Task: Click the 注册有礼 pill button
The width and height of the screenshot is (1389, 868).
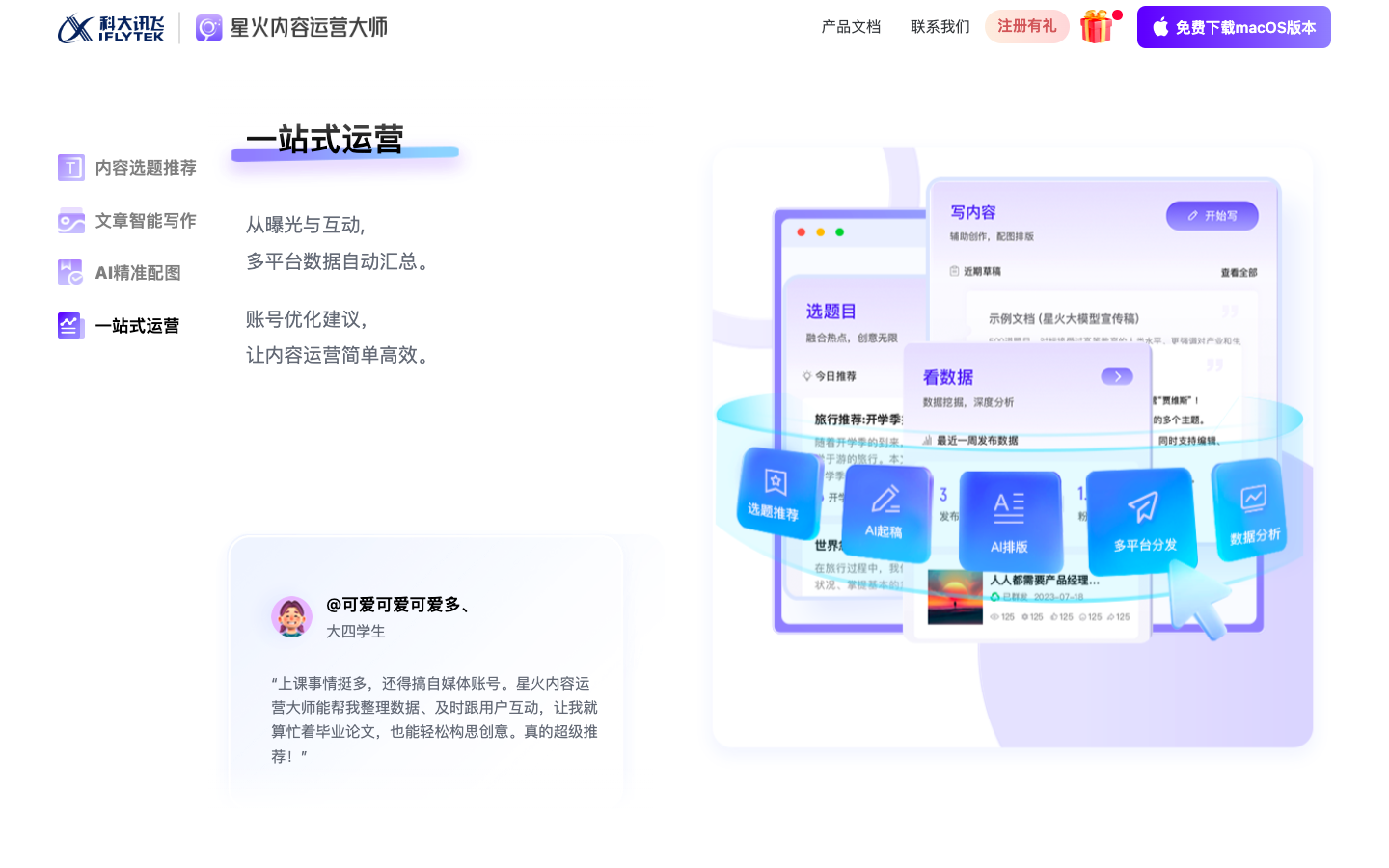Action: click(x=1027, y=26)
